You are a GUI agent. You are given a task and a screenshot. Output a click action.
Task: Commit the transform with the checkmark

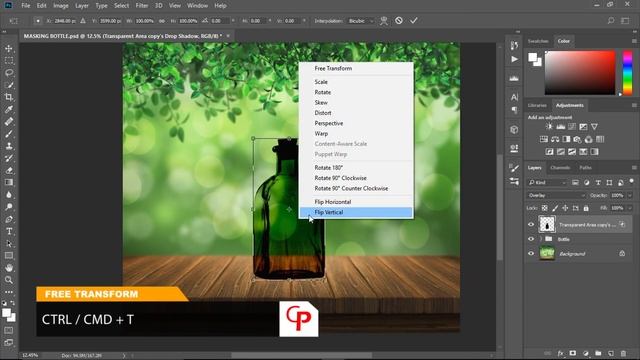tap(414, 20)
